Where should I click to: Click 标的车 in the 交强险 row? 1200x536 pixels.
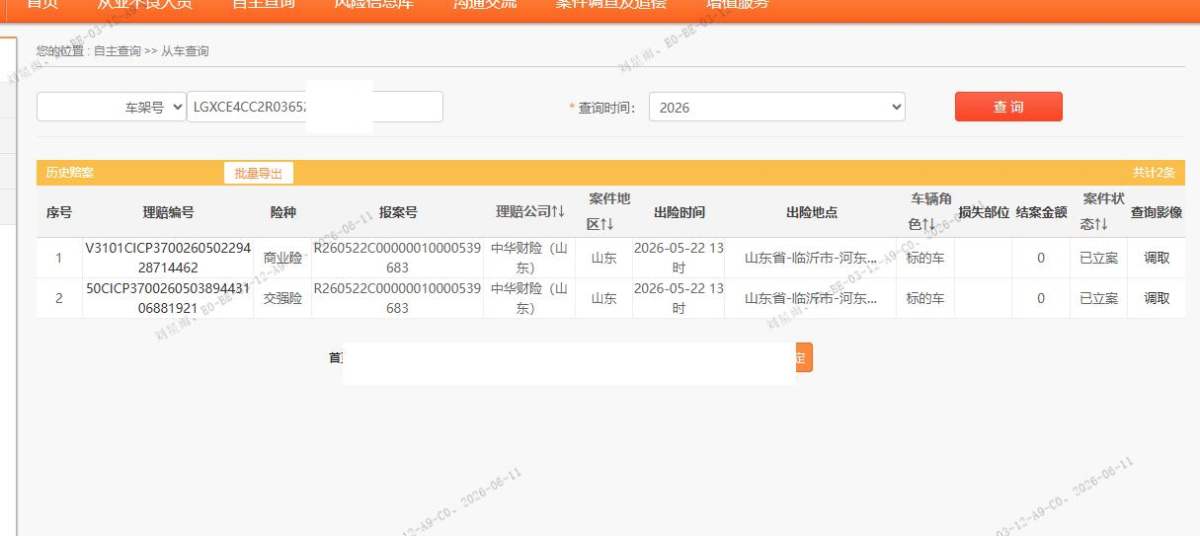pos(925,298)
